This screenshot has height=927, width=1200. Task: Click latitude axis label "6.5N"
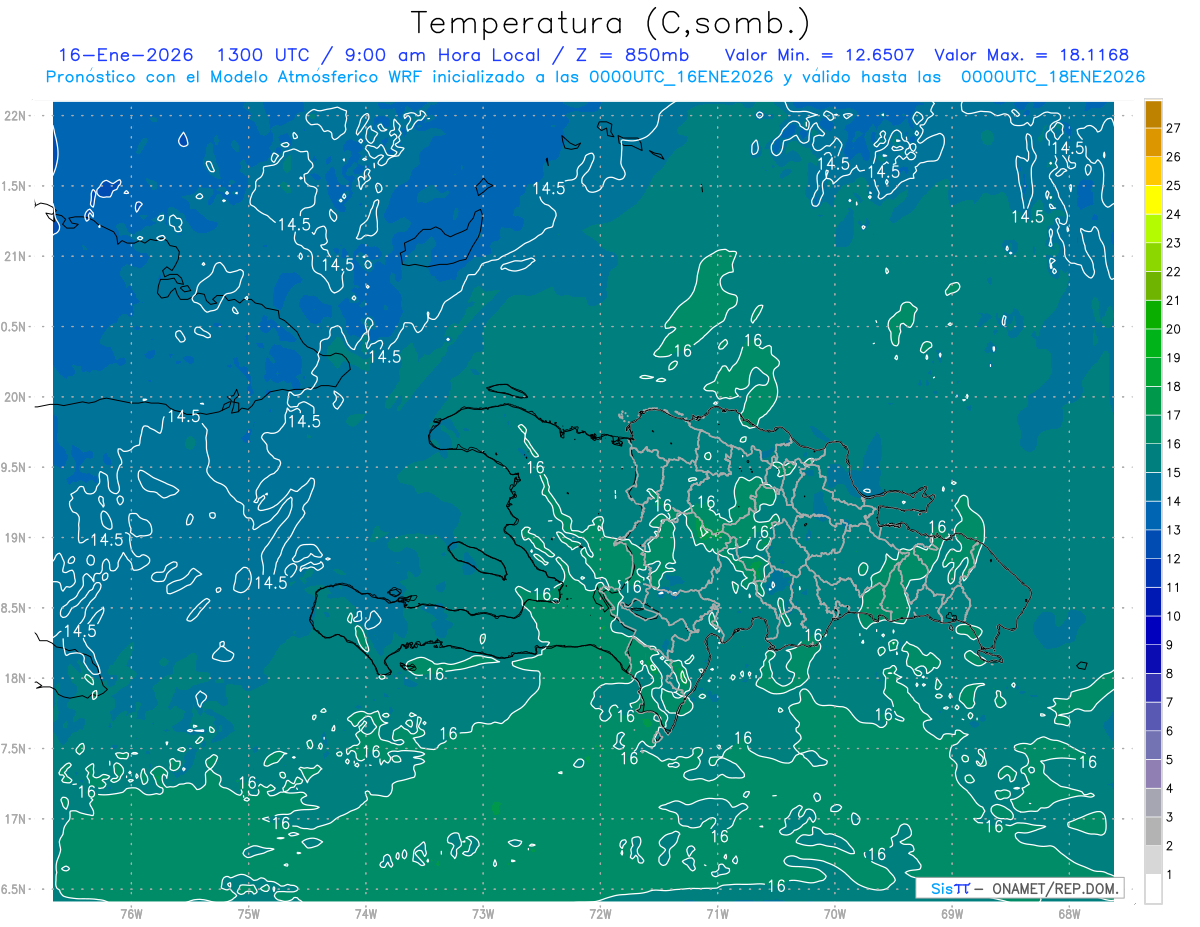[x=14, y=889]
